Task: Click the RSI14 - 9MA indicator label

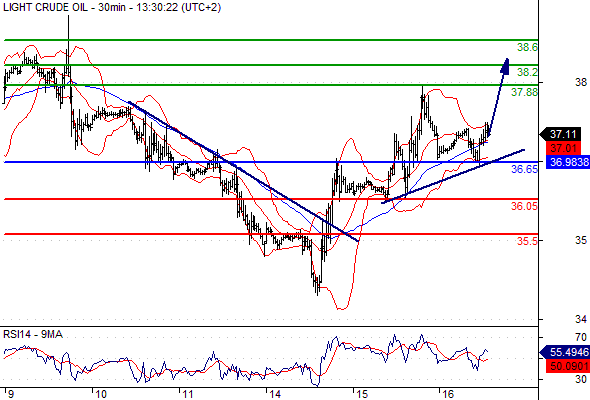Action: click(33, 334)
